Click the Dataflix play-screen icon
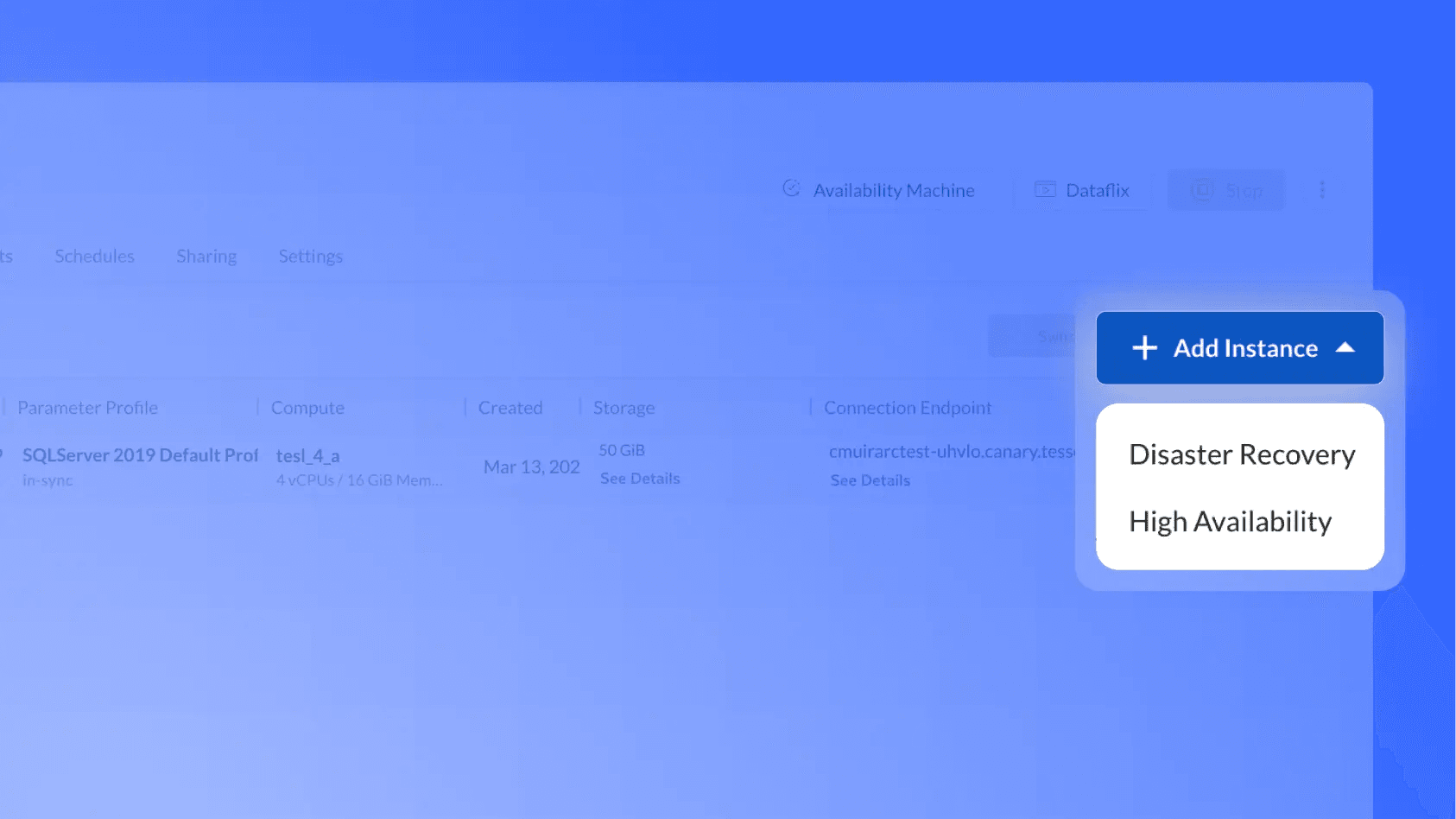Viewport: 1456px width, 819px height. pyautogui.click(x=1045, y=189)
